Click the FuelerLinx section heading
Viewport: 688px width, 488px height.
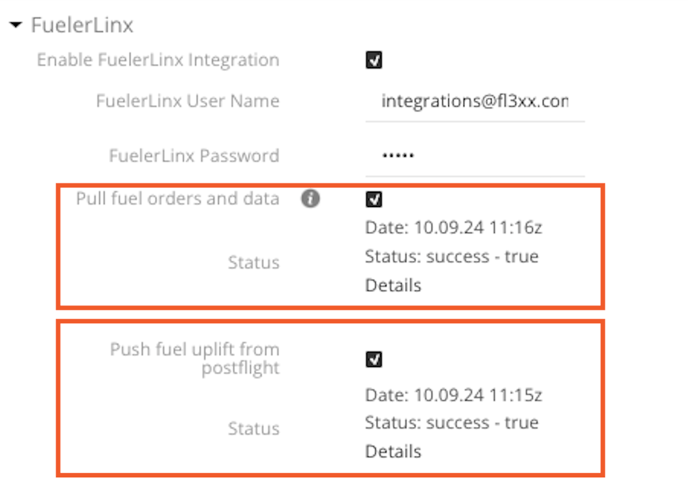(x=82, y=25)
